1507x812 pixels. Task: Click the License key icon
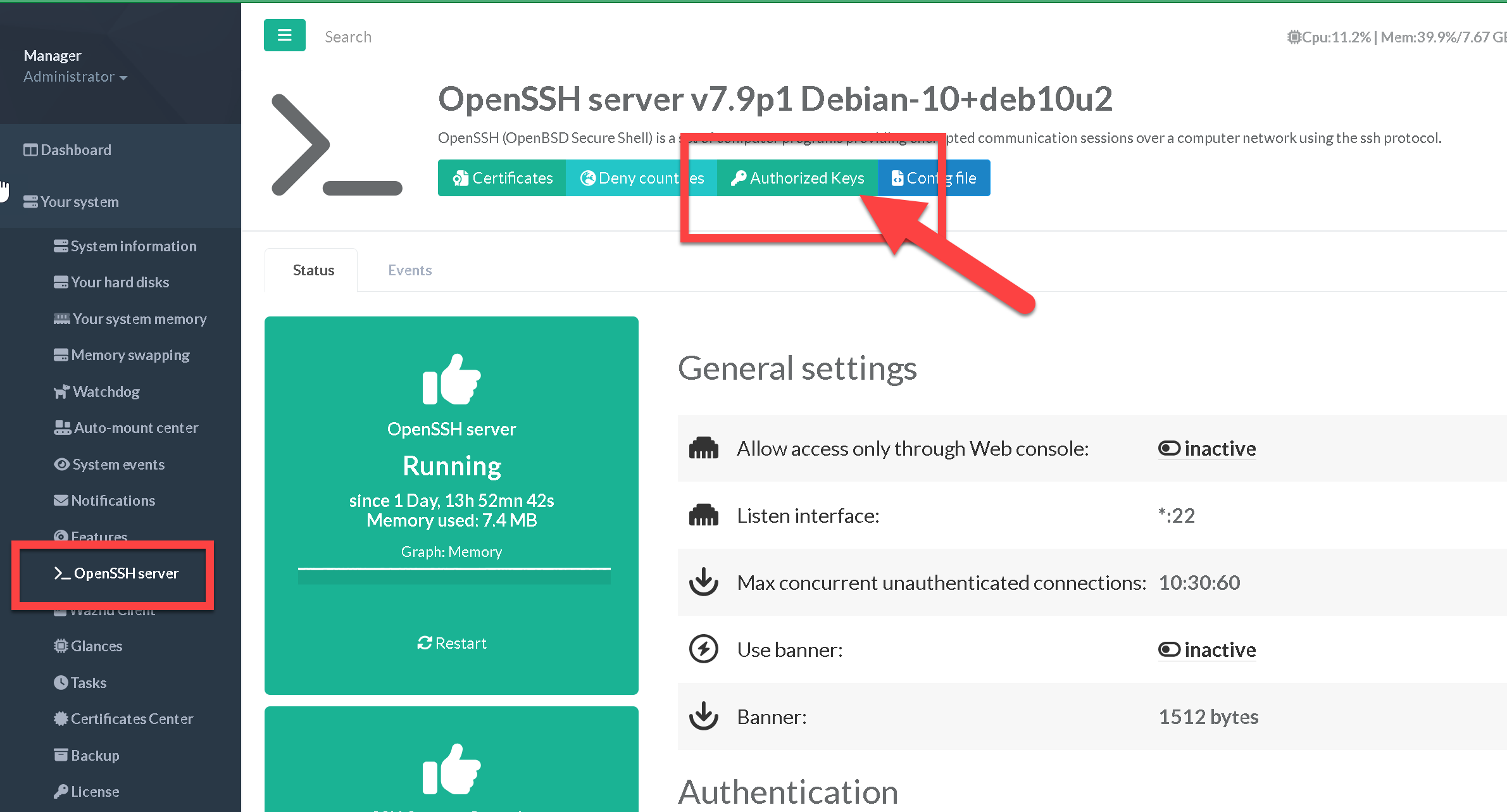61,792
